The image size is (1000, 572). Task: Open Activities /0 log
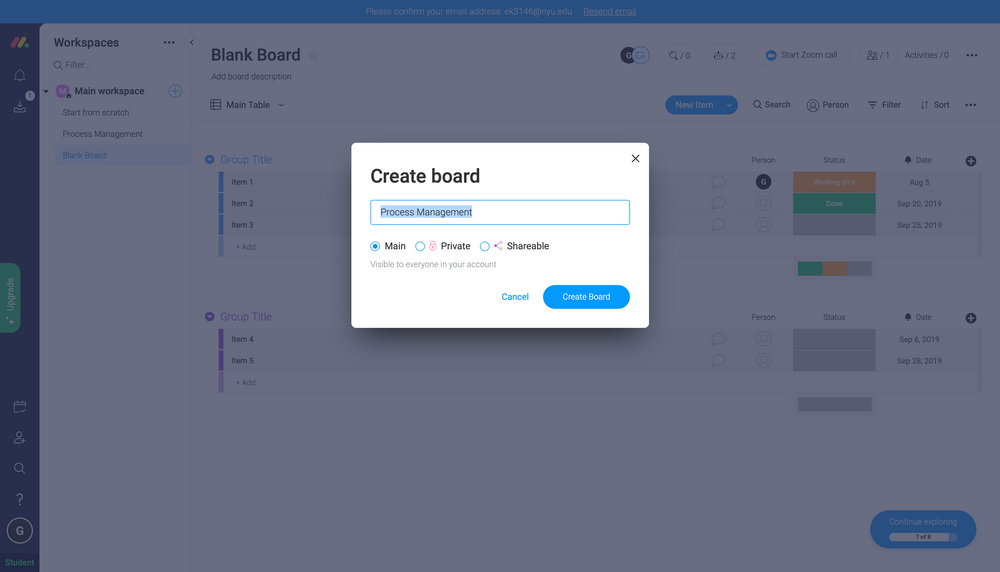coord(926,55)
